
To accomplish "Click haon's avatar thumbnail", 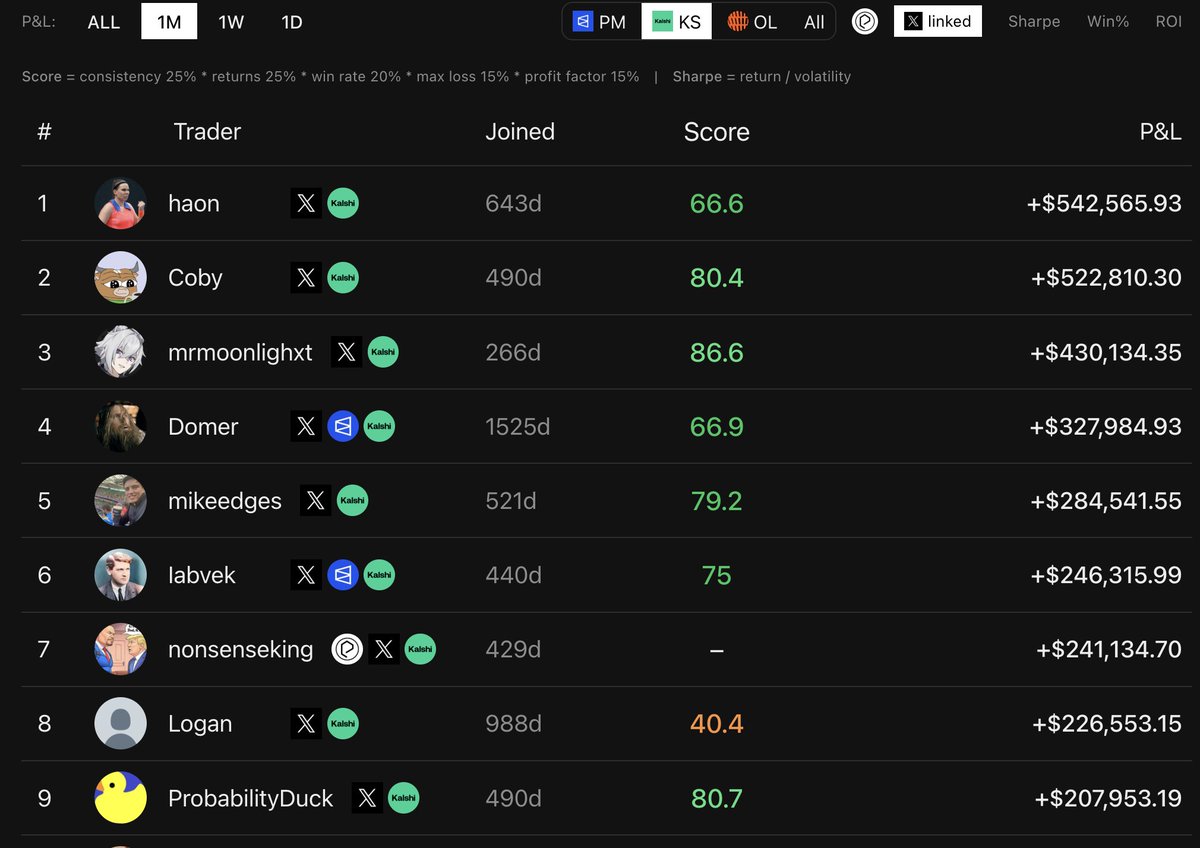I will 120,203.
